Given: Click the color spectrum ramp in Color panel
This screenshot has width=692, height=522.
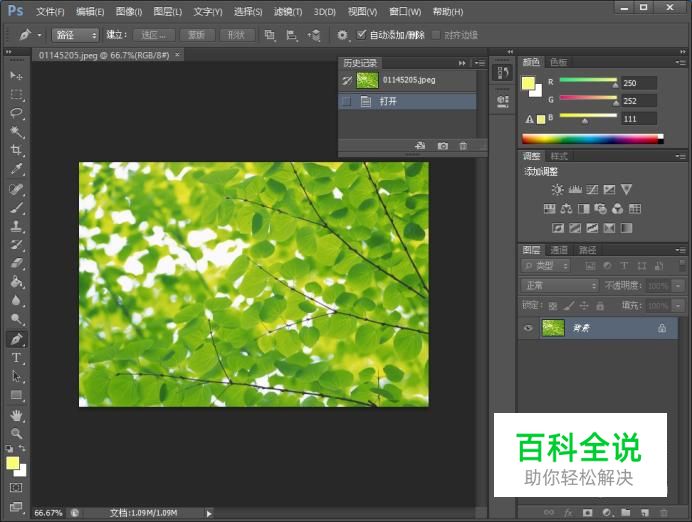Looking at the screenshot, I should 592,139.
